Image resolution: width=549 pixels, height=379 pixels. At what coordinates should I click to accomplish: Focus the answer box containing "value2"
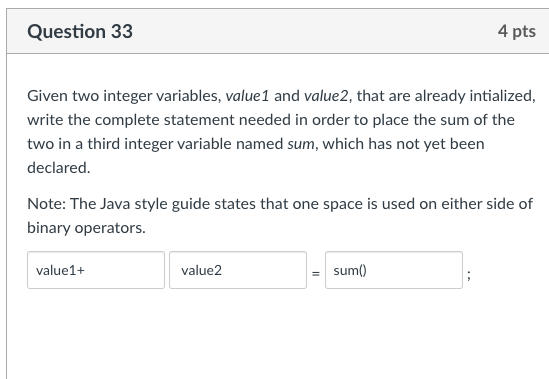tap(238, 270)
